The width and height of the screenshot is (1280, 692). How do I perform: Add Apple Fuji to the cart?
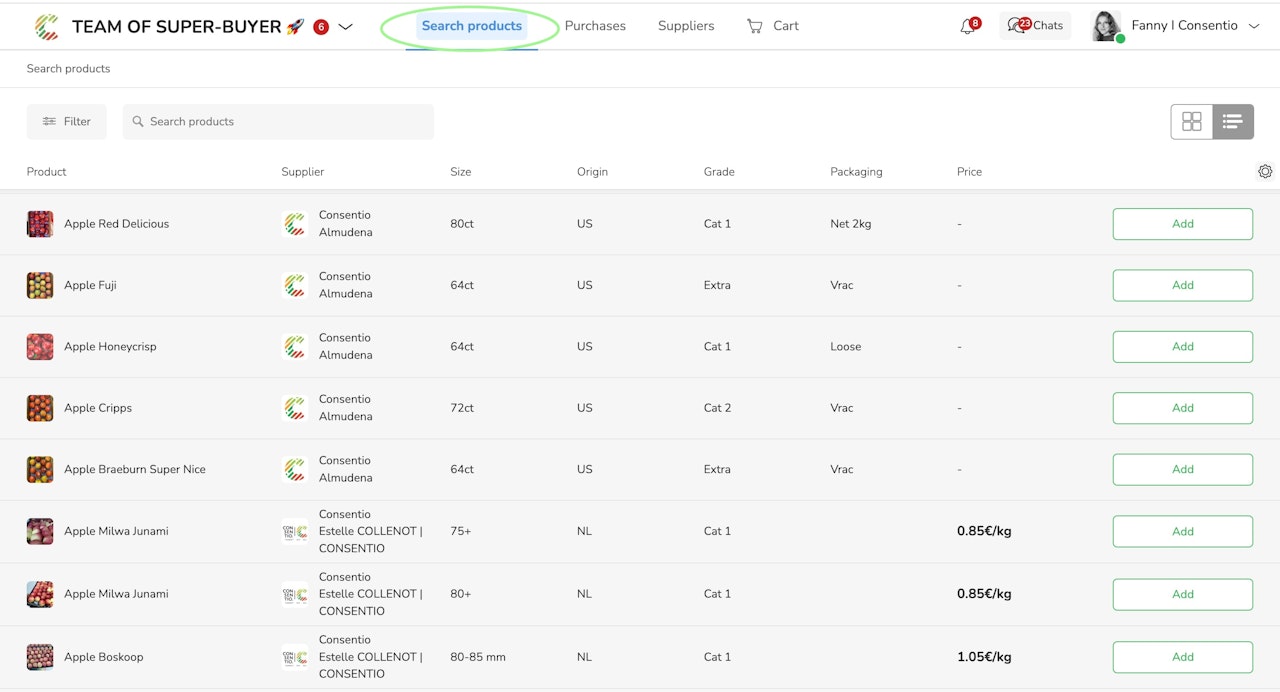[1182, 285]
